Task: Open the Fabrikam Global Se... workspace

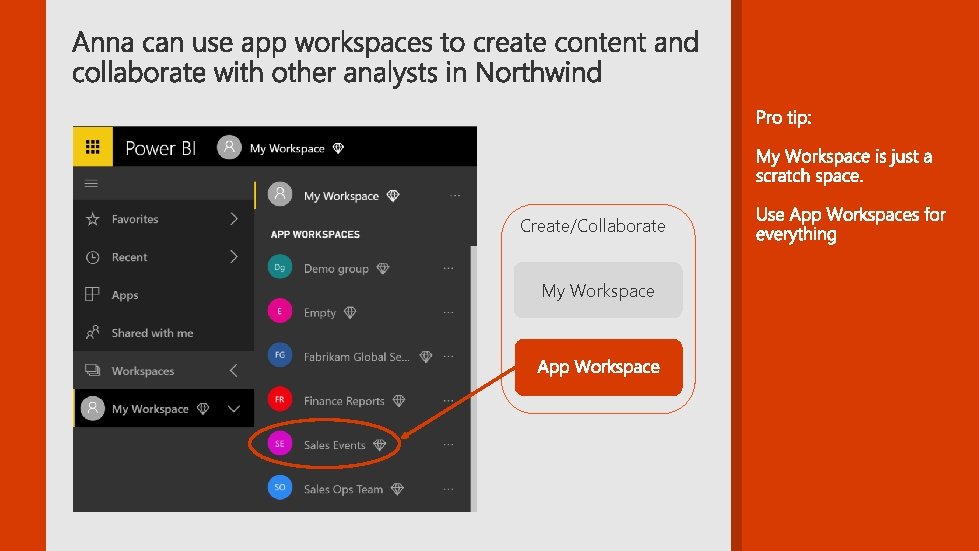Action: 362,357
